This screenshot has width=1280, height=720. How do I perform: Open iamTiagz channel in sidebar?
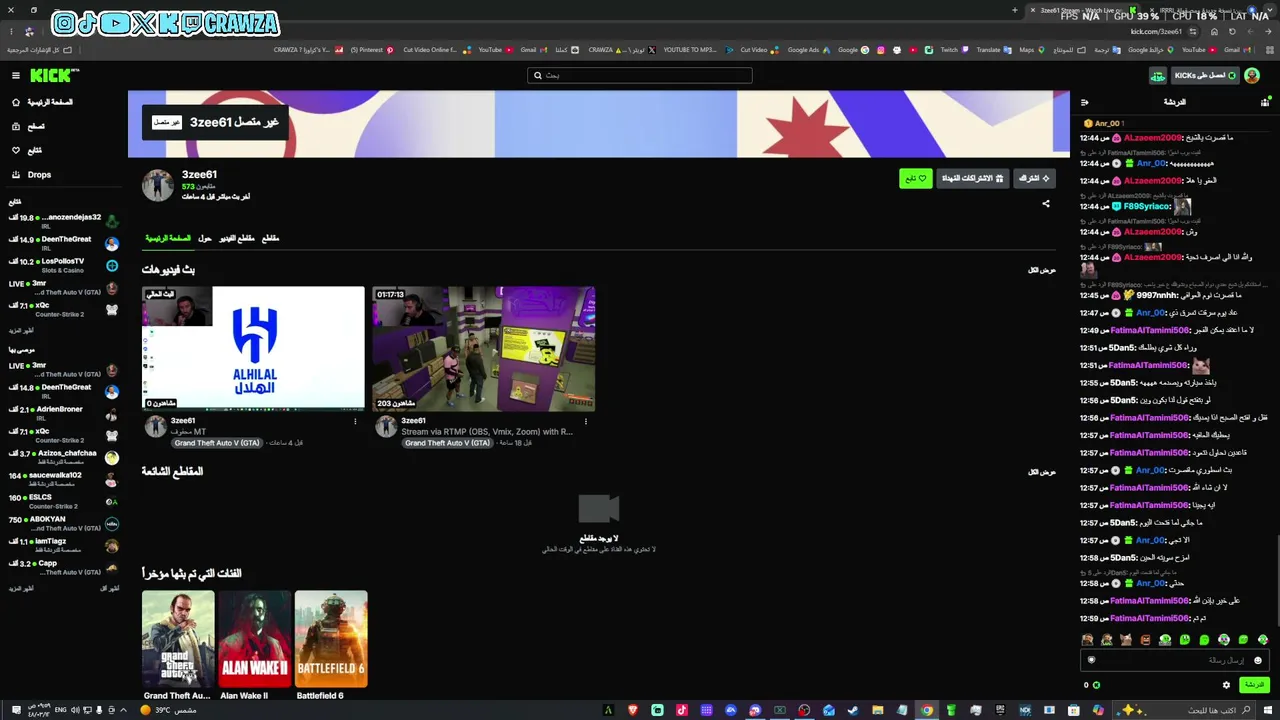tap(62, 545)
